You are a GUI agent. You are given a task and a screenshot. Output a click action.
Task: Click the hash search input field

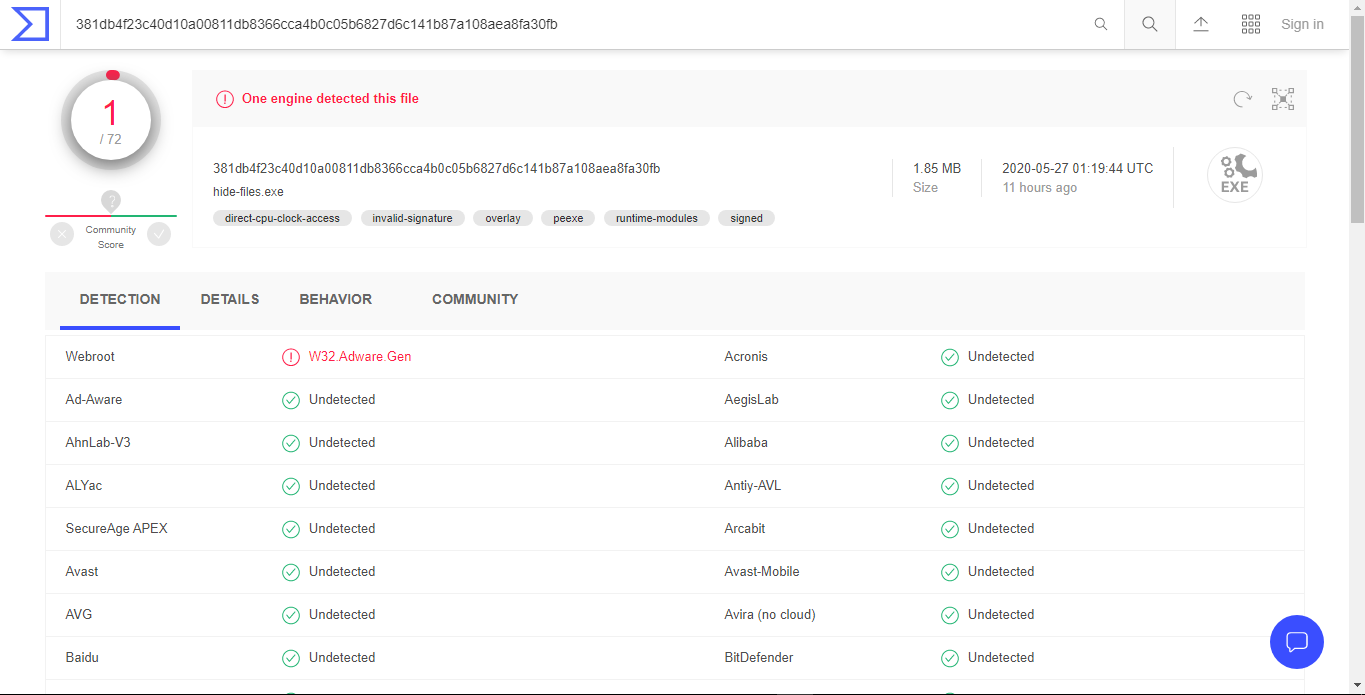570,24
